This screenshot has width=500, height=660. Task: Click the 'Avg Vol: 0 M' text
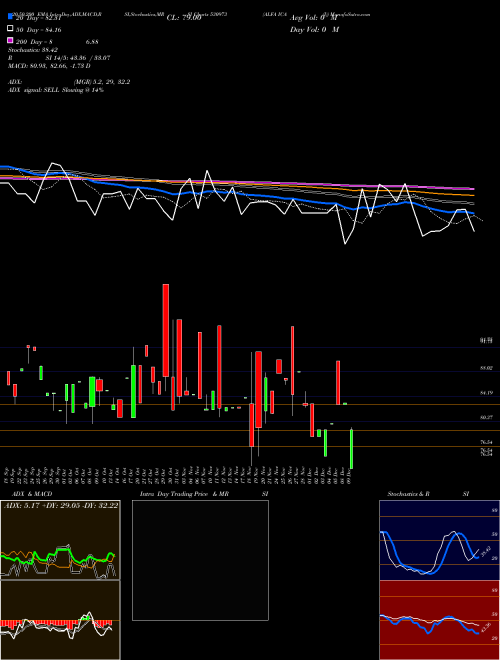pos(314,18)
